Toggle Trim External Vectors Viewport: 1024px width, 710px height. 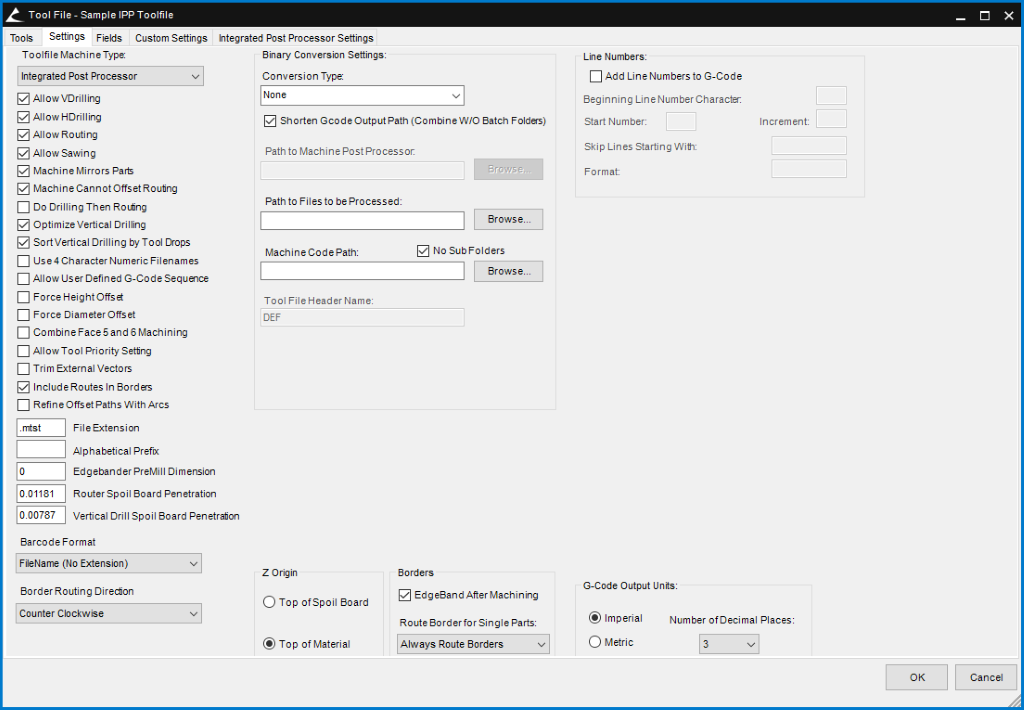click(23, 368)
